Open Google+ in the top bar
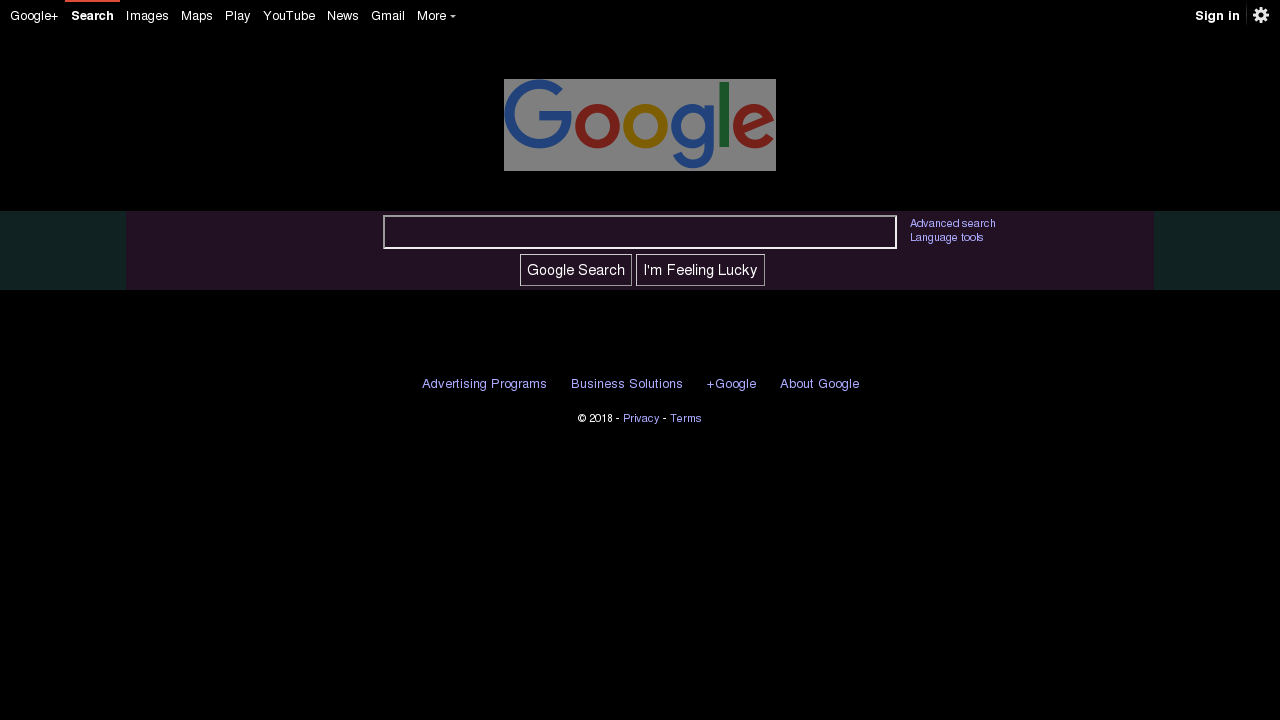 (x=34, y=16)
